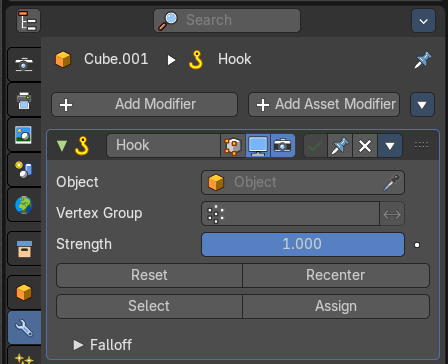
Task: Open the View Layer properties tab
Action: 24,135
